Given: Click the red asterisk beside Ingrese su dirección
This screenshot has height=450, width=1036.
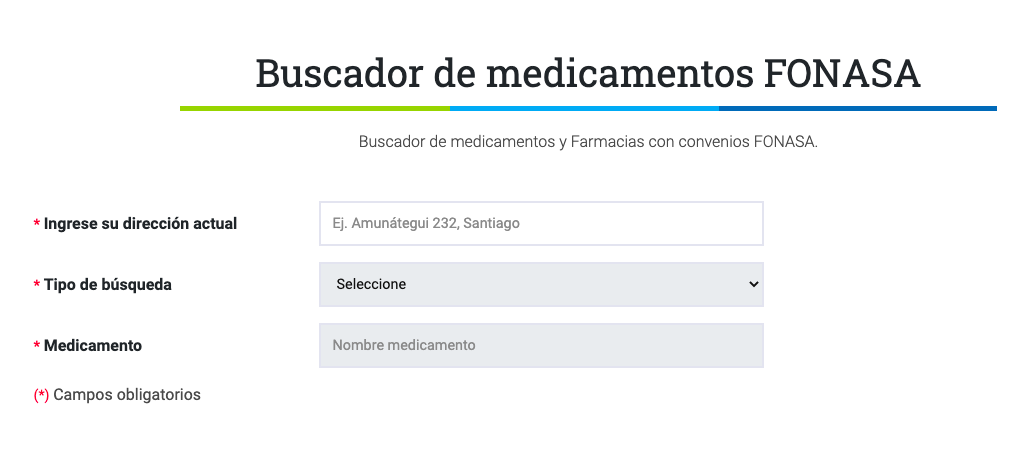Looking at the screenshot, I should [37, 224].
